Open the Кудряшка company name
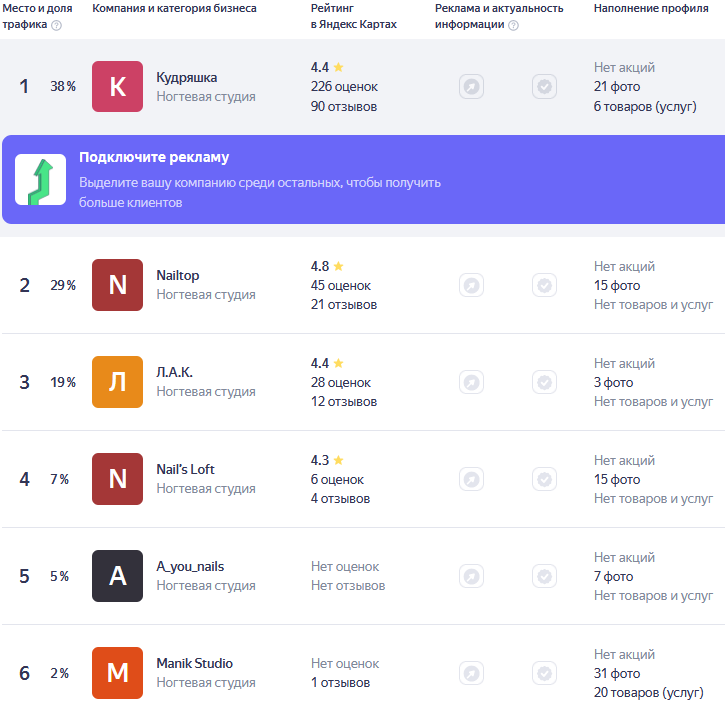 pos(187,77)
